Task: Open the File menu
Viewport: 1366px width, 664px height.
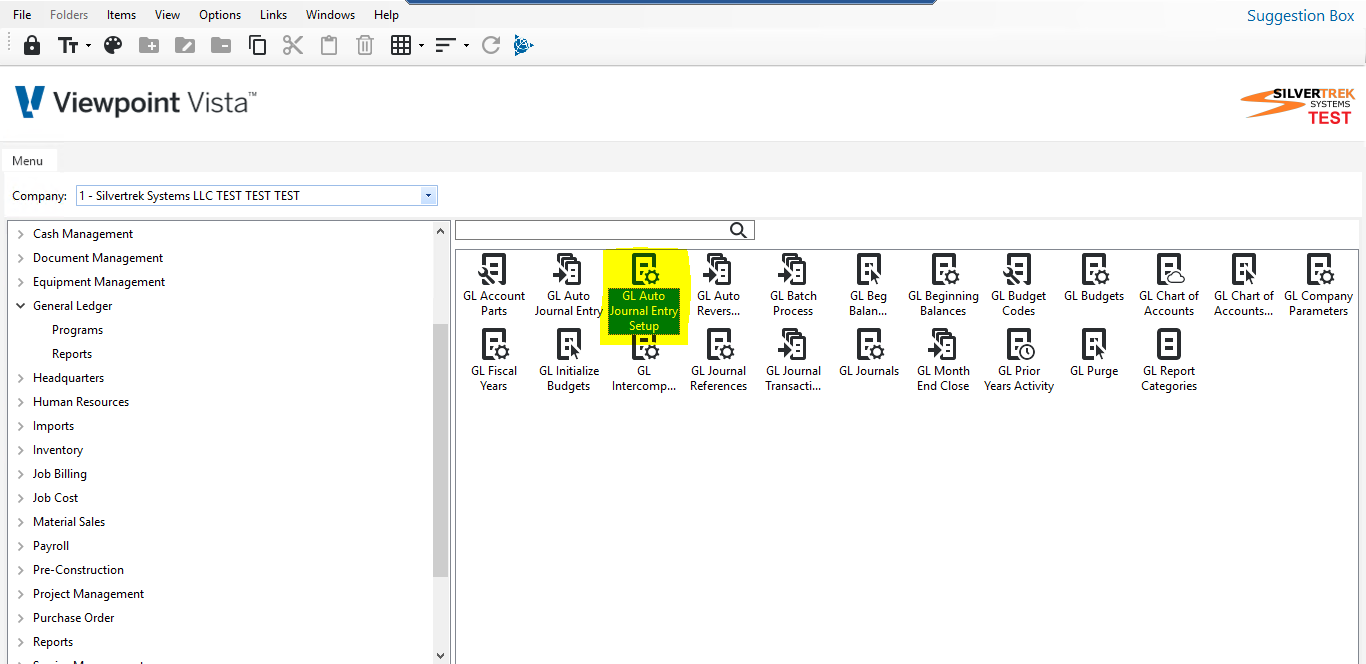Action: pyautogui.click(x=22, y=15)
